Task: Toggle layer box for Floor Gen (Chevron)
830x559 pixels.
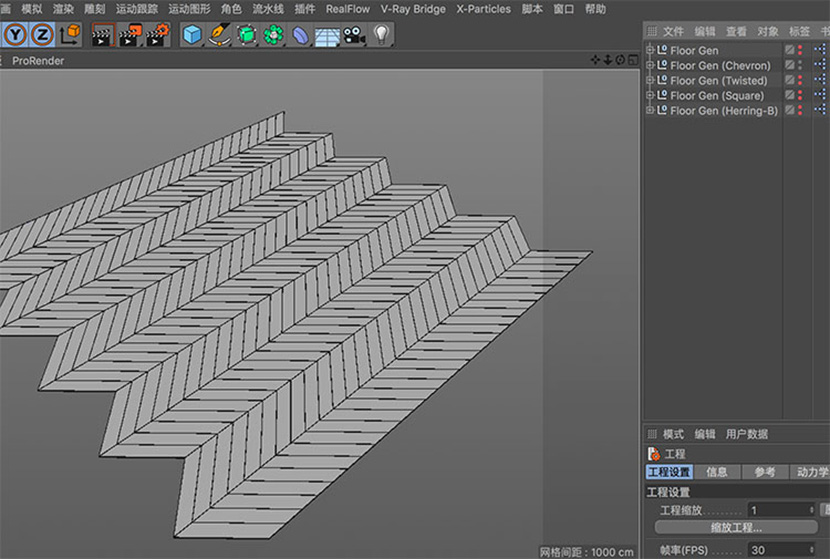Action: point(790,65)
